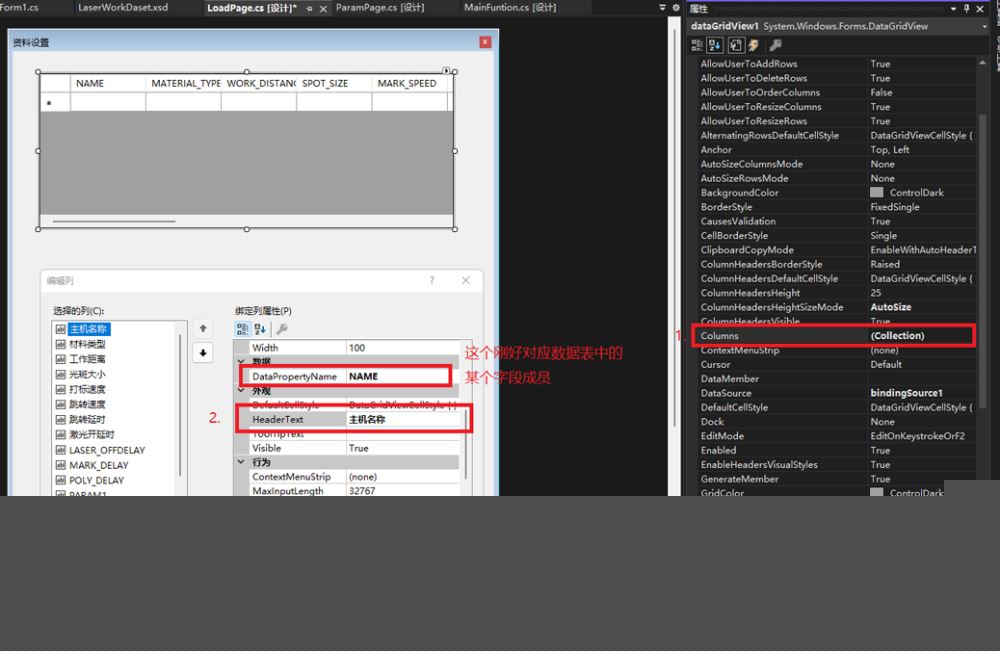Select the MARK_DELAY column in list
The width and height of the screenshot is (1000, 651).
point(98,465)
